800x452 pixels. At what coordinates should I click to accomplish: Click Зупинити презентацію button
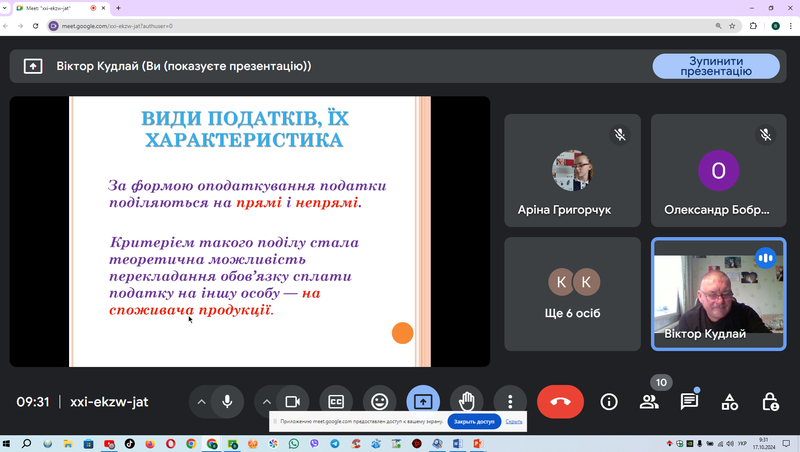[716, 66]
